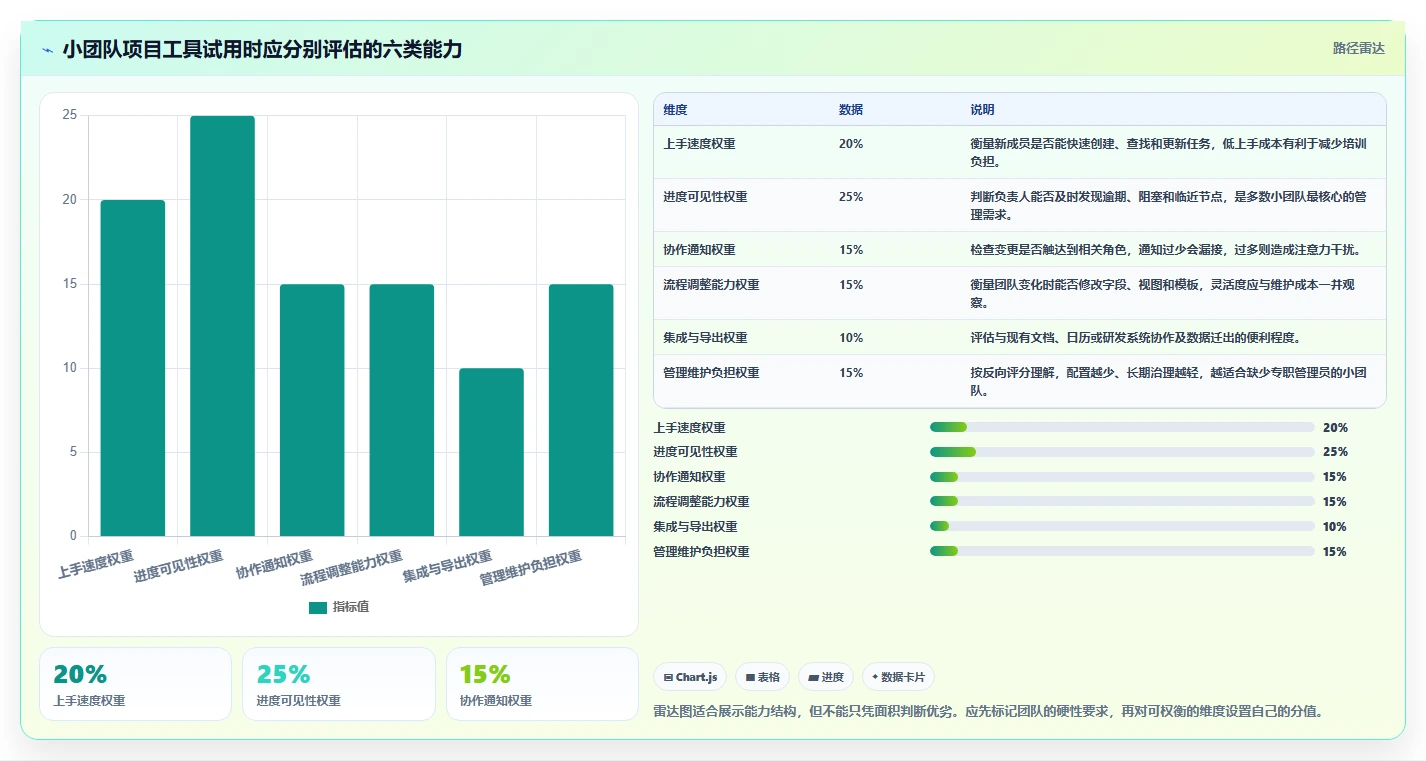Click the 20% value in the table's 上手速度权重 row

pyautogui.click(x=851, y=144)
